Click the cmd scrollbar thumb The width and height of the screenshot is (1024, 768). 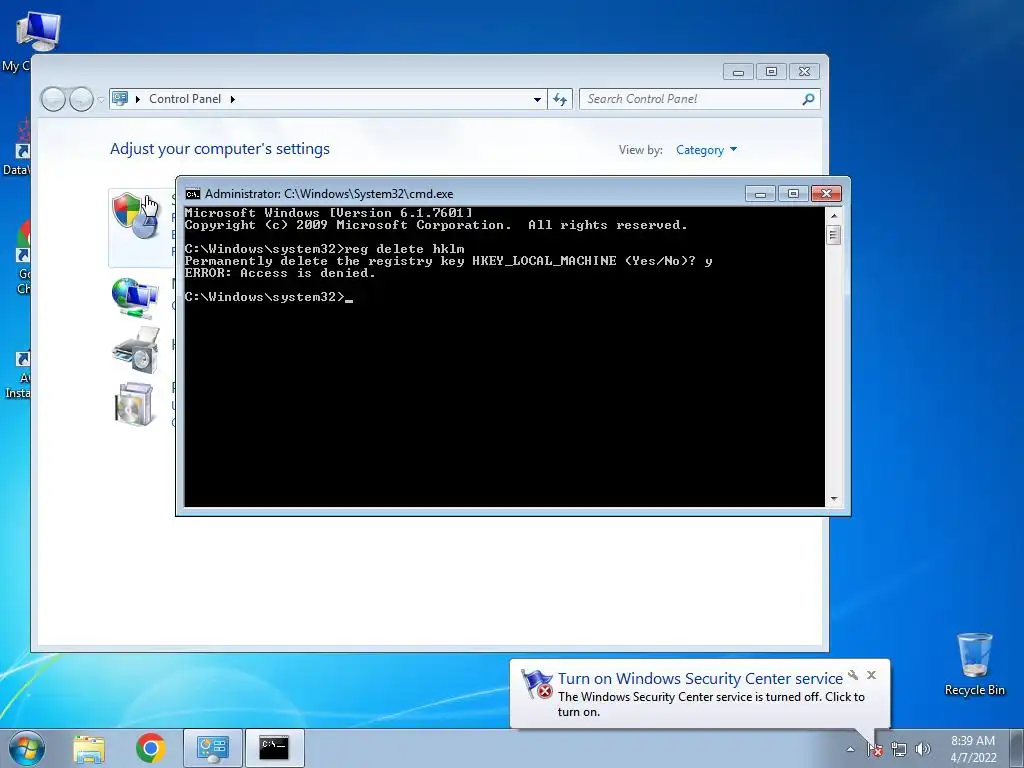[833, 234]
